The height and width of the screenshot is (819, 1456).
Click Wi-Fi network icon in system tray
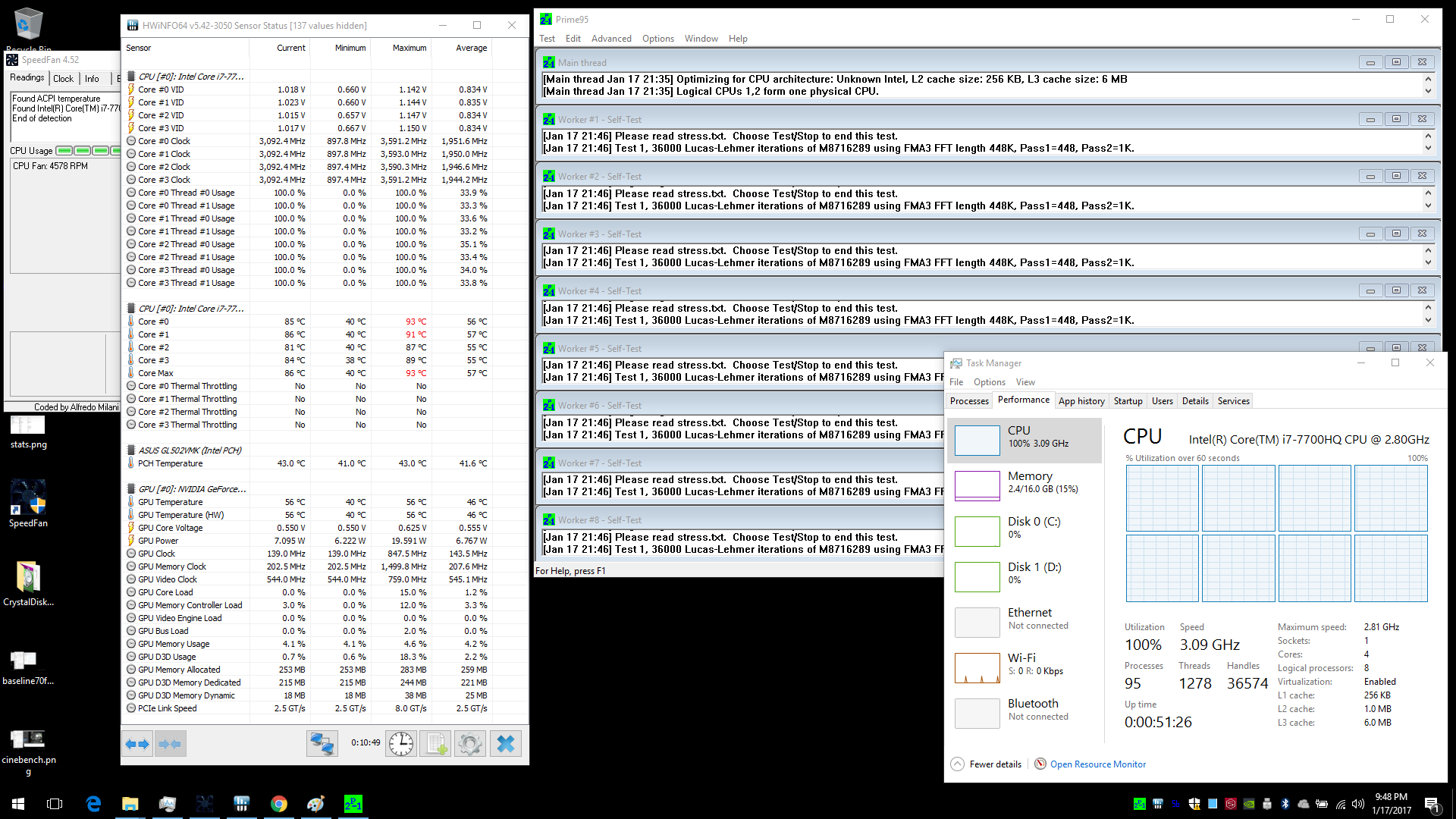pyautogui.click(x=1340, y=804)
